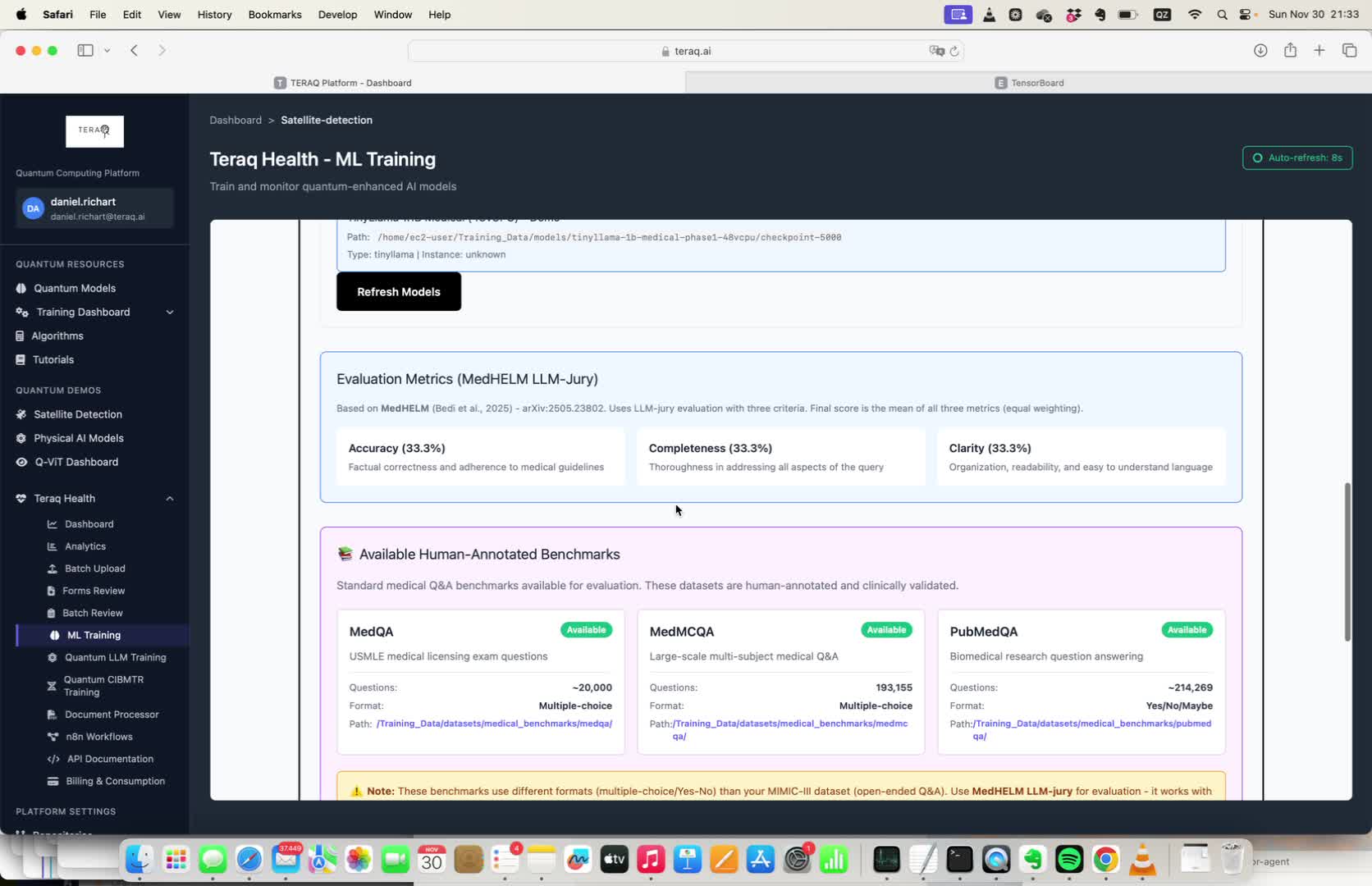
Task: Open the Bookmarks menu
Action: (x=275, y=15)
